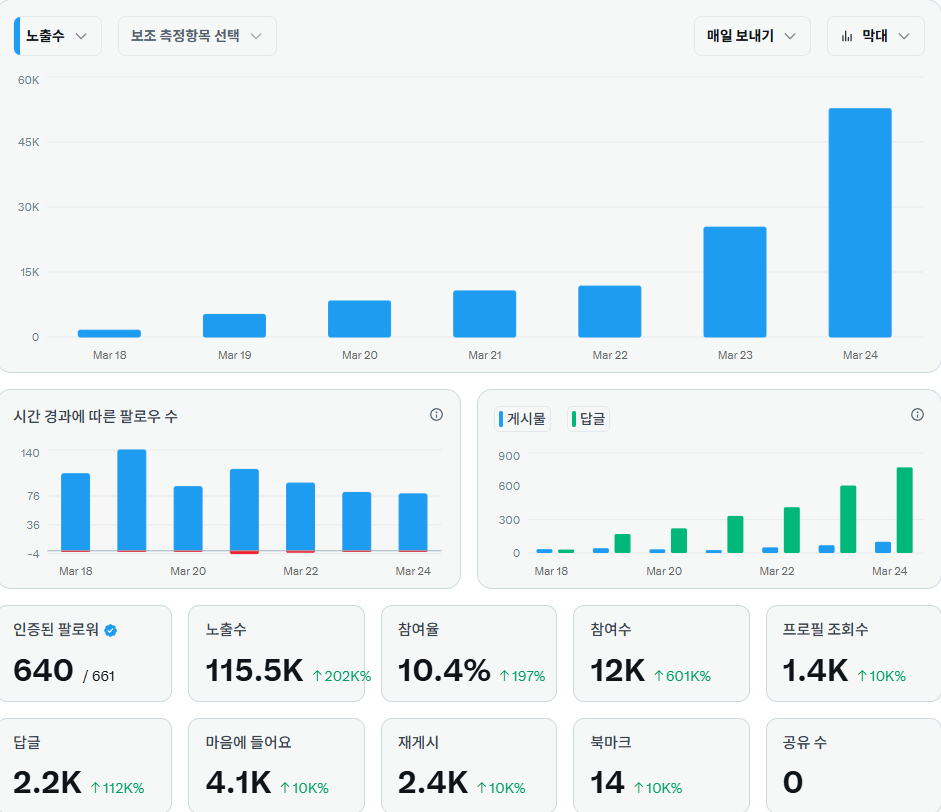
Task: Click the tallest Mar 24 bar in impressions chart
Action: 859,220
